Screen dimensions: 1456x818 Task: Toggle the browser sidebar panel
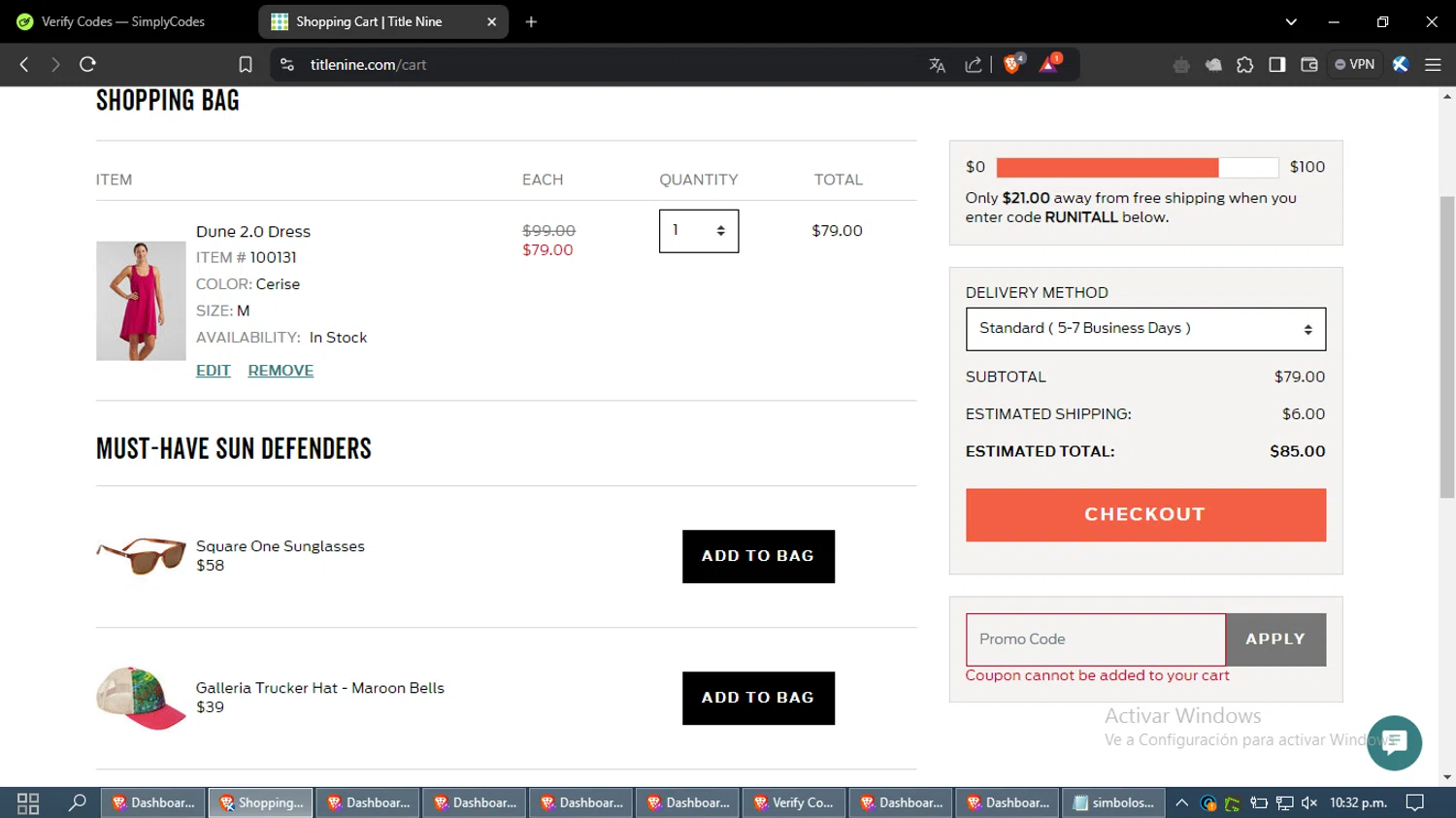[1277, 65]
